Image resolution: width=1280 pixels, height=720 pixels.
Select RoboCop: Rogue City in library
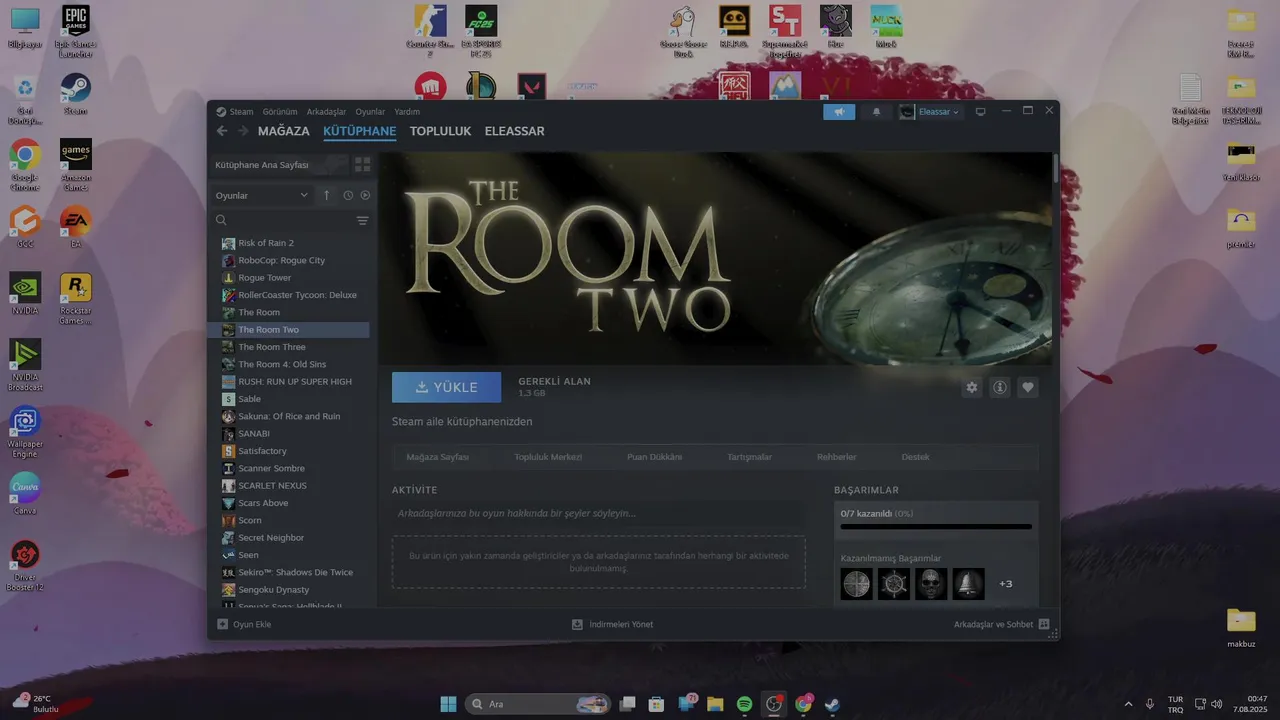tap(289, 260)
